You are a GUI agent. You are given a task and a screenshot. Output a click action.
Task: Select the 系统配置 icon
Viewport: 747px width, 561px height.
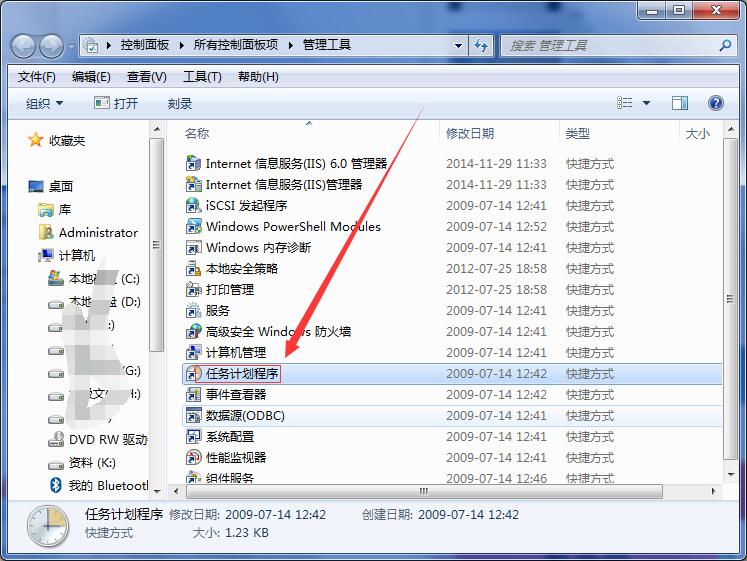point(193,436)
